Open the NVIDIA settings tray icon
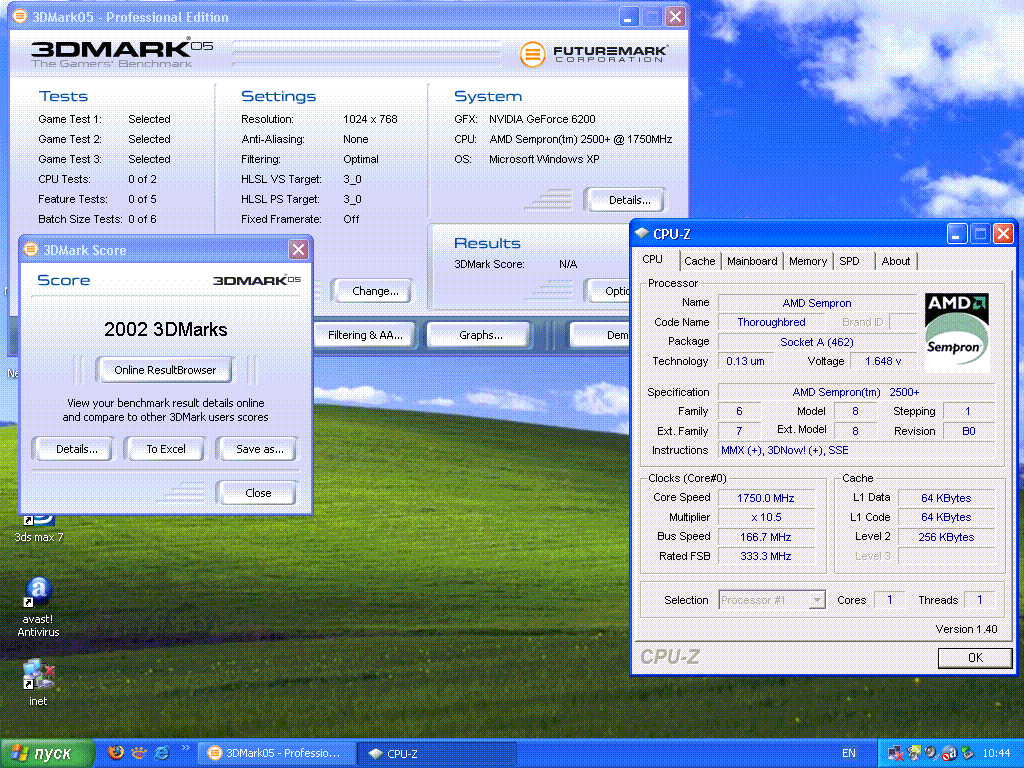1024x768 pixels. click(x=914, y=754)
